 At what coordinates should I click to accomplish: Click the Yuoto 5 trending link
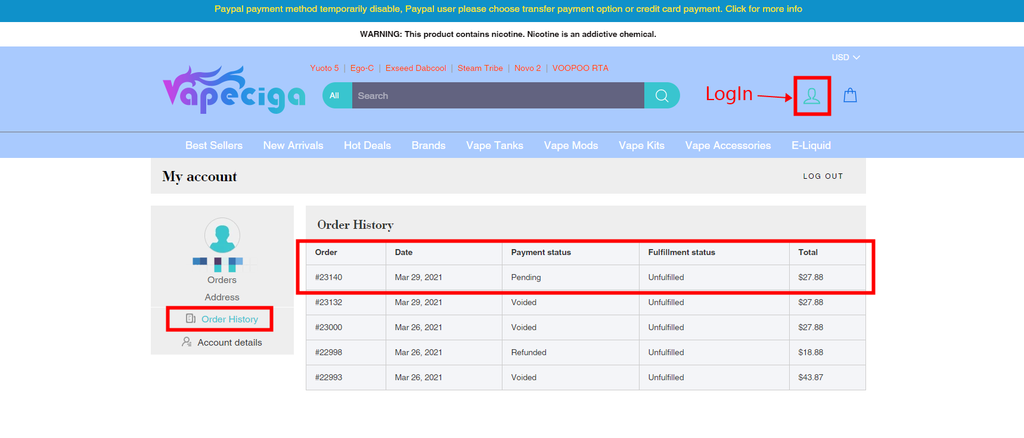click(325, 68)
